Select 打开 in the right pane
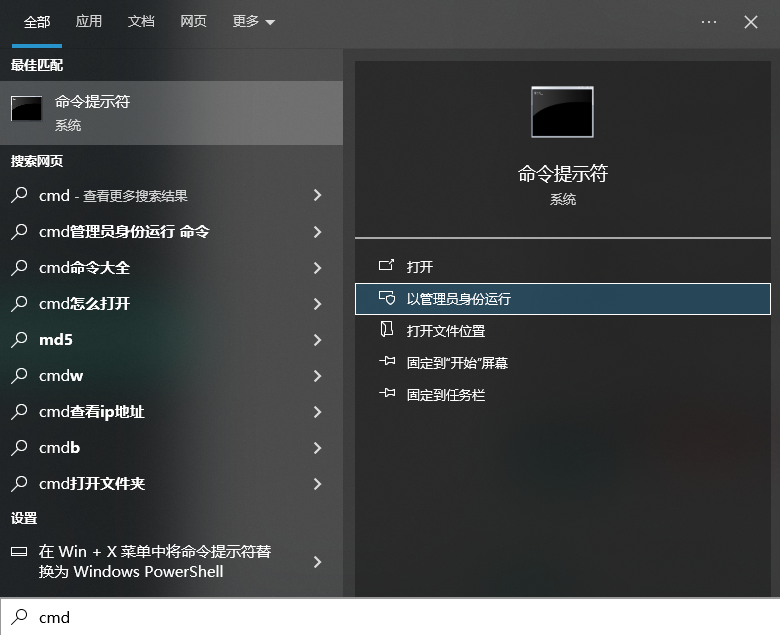Image resolution: width=780 pixels, height=635 pixels. click(563, 267)
